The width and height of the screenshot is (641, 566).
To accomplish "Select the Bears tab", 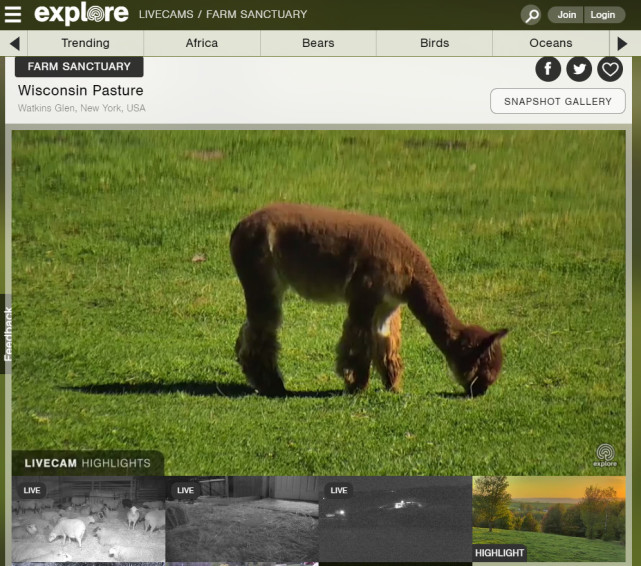I will tap(318, 43).
